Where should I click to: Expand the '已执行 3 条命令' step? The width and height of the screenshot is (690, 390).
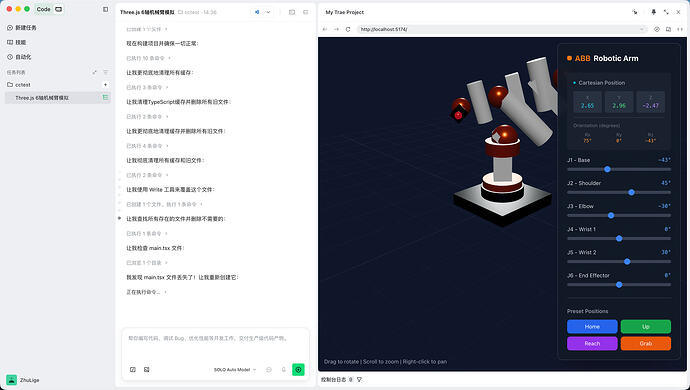point(147,88)
